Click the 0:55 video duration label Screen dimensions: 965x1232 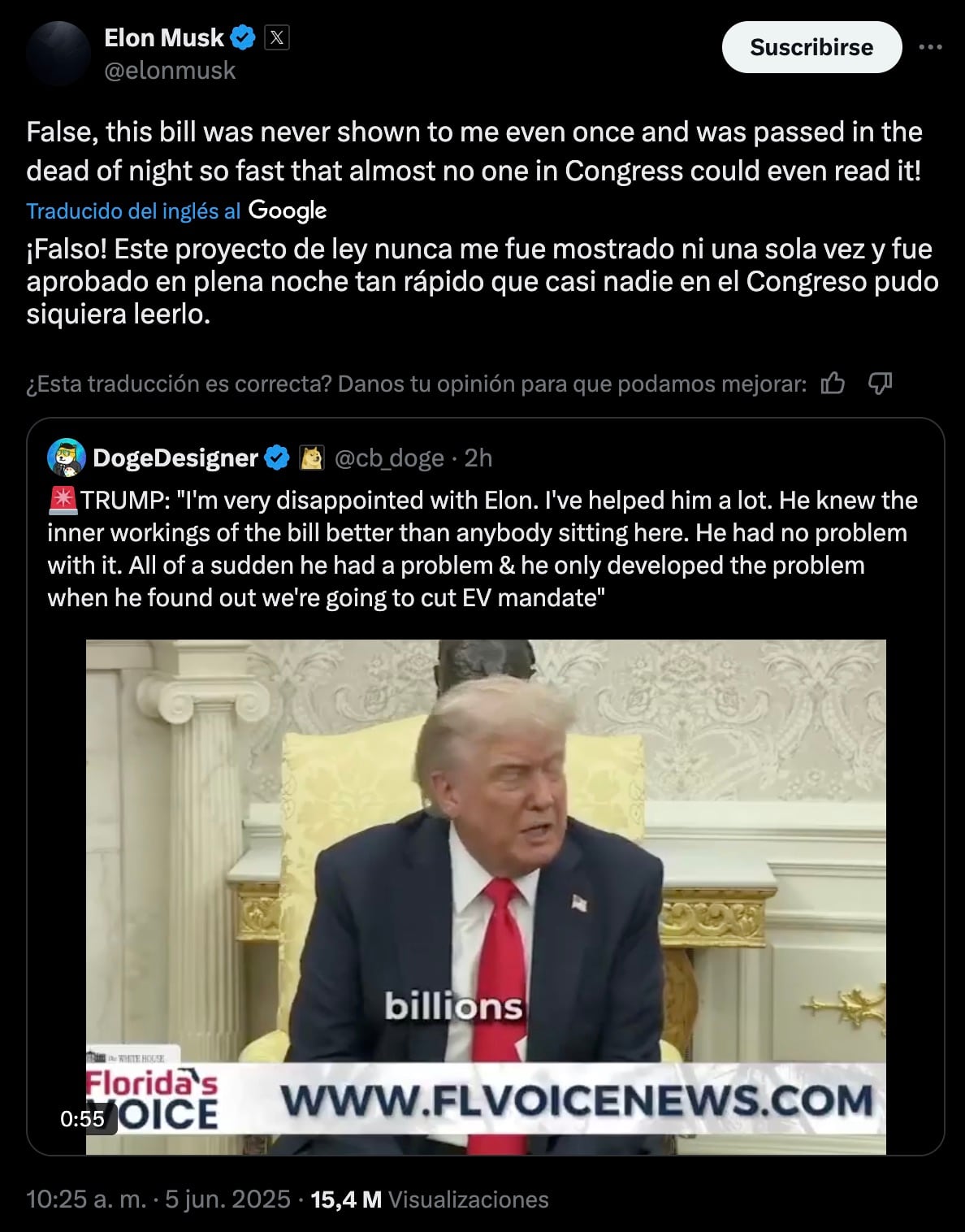(83, 1119)
